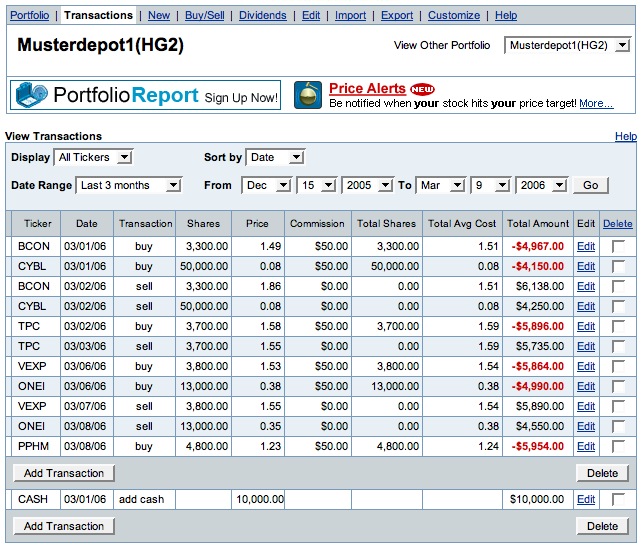Tick delete checkbox for CYBL sell row
Screen dimensions: 642x548
point(618,306)
